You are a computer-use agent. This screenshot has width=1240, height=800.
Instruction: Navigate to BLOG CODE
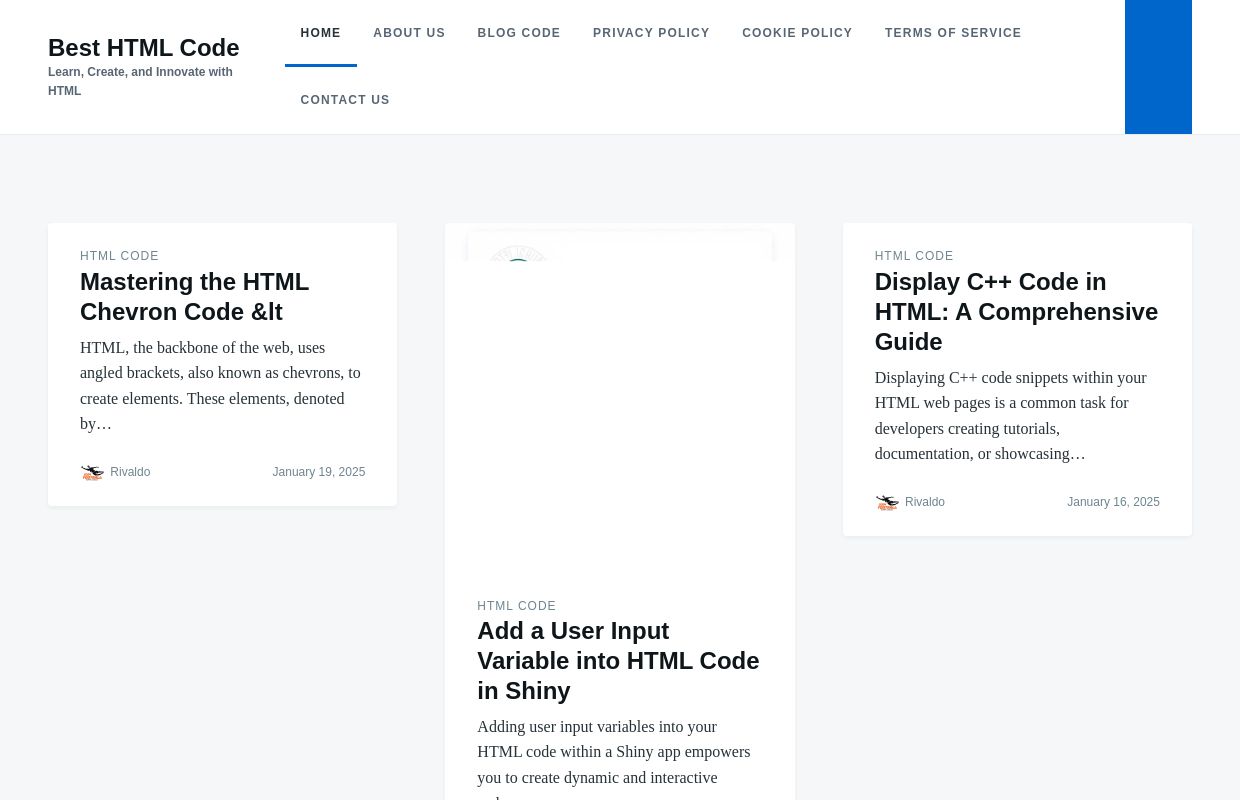pos(519,33)
